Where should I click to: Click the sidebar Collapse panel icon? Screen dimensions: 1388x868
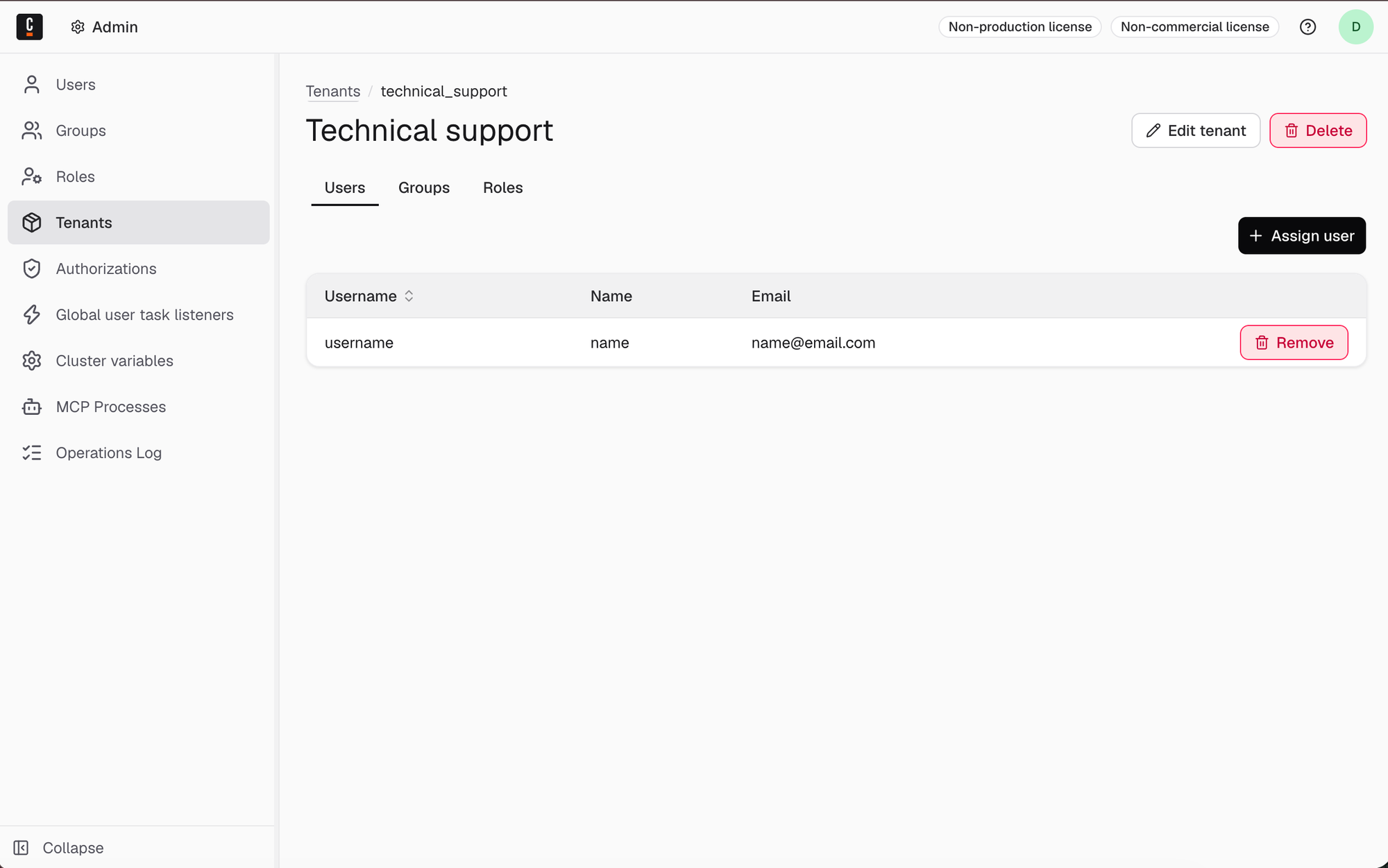click(21, 848)
